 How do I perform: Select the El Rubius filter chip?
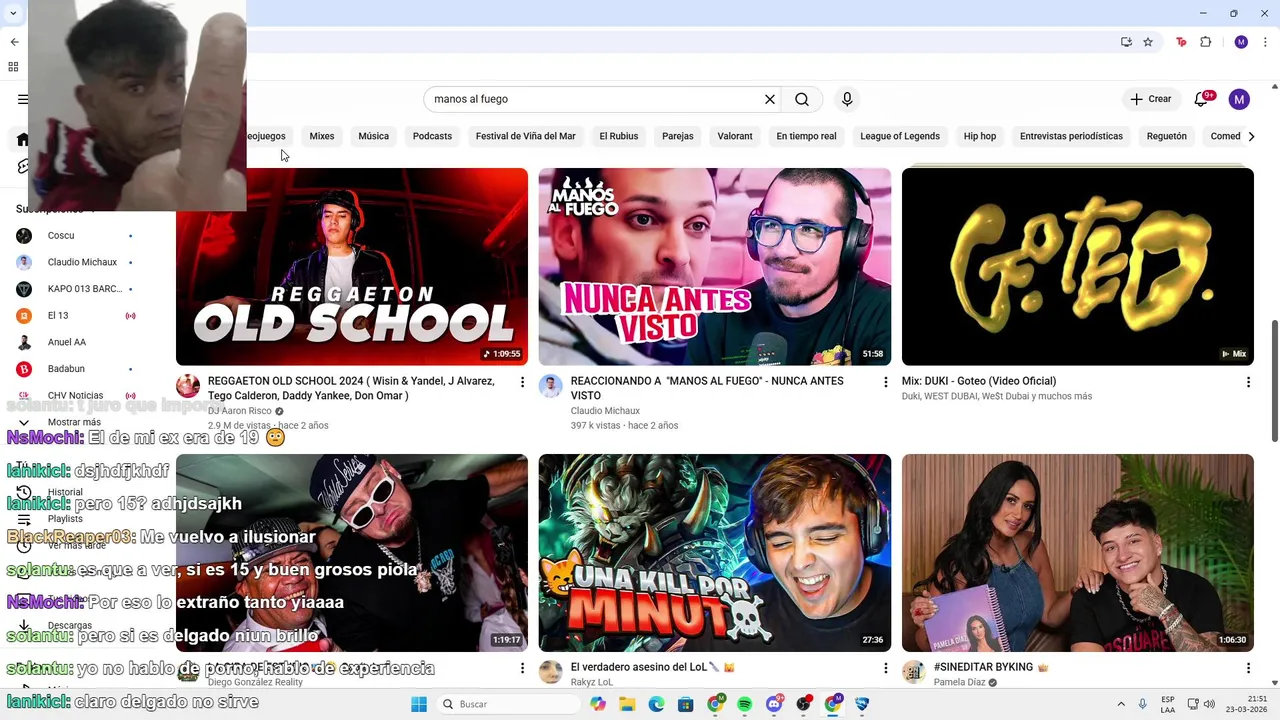(x=619, y=136)
